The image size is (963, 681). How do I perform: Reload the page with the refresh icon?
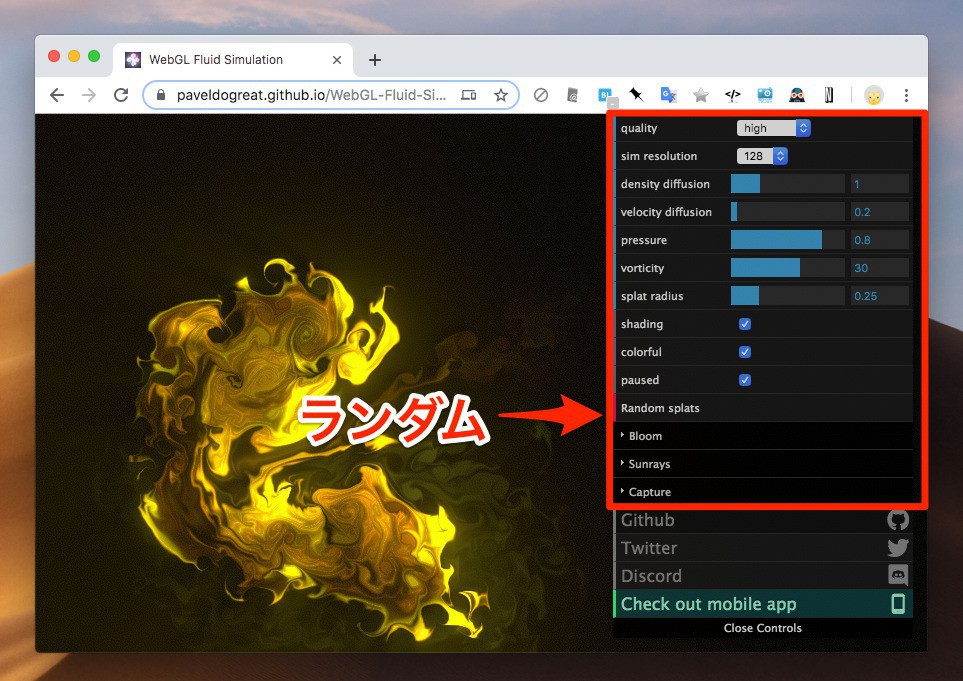pyautogui.click(x=121, y=95)
